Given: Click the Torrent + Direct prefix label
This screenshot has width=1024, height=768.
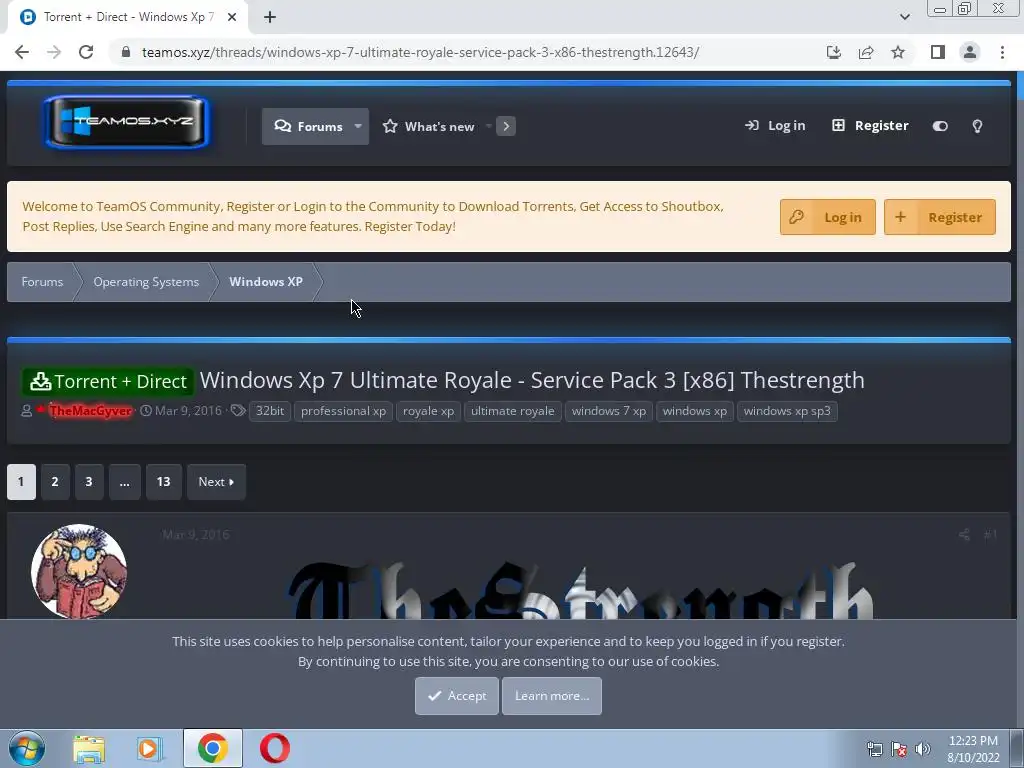Looking at the screenshot, I should pos(108,381).
